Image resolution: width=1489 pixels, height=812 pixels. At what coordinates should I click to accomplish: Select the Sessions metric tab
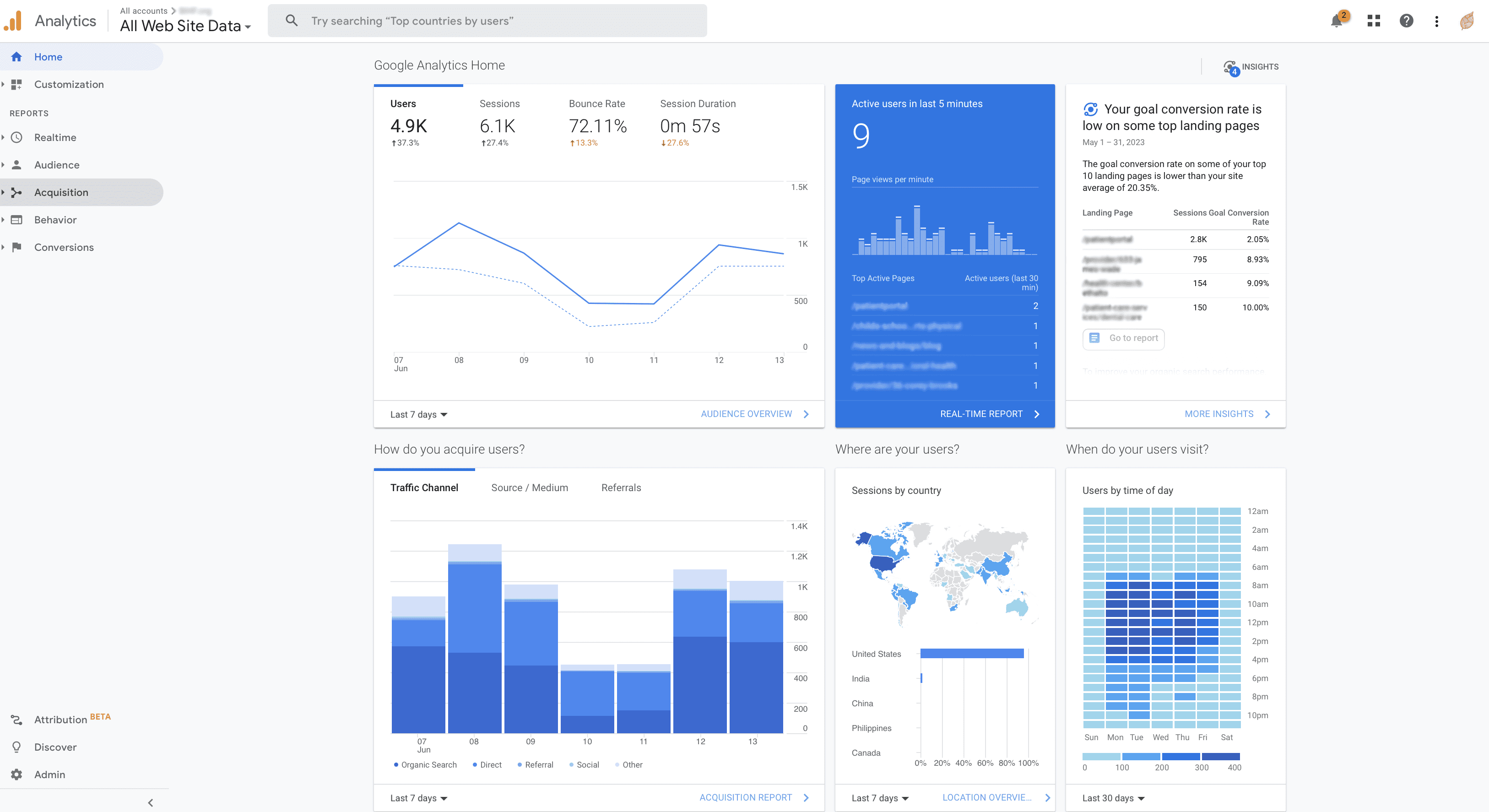click(x=499, y=103)
